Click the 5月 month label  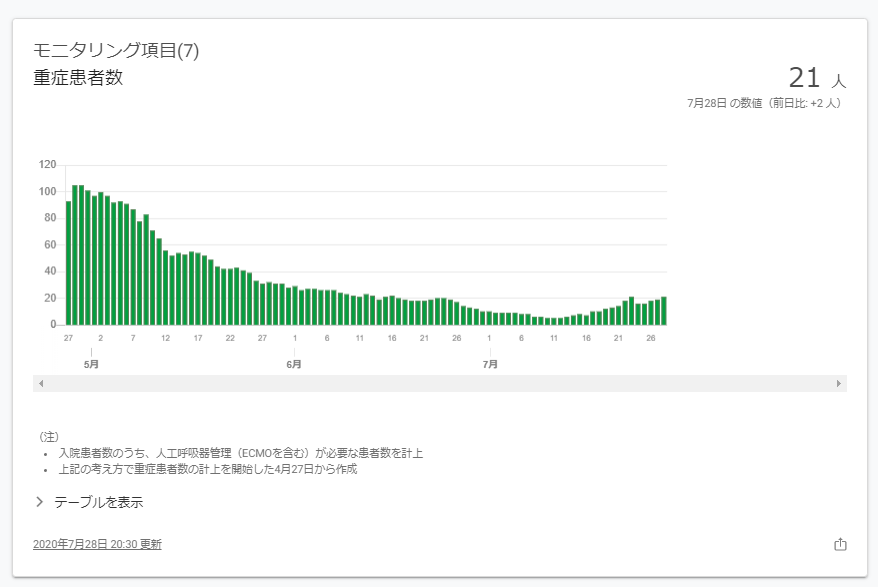tap(91, 365)
